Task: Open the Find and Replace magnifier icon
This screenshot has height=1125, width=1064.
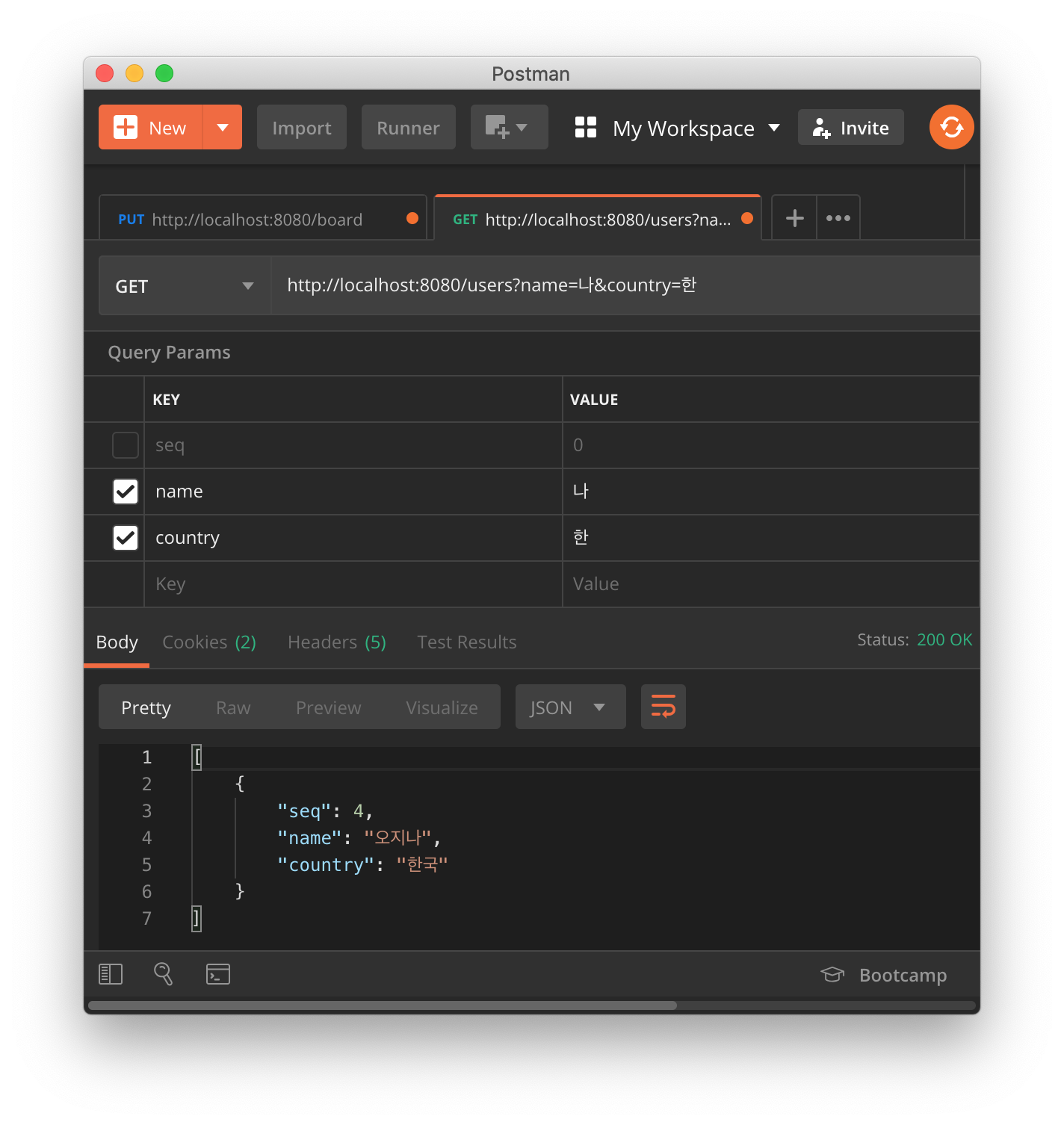Action: tap(164, 974)
